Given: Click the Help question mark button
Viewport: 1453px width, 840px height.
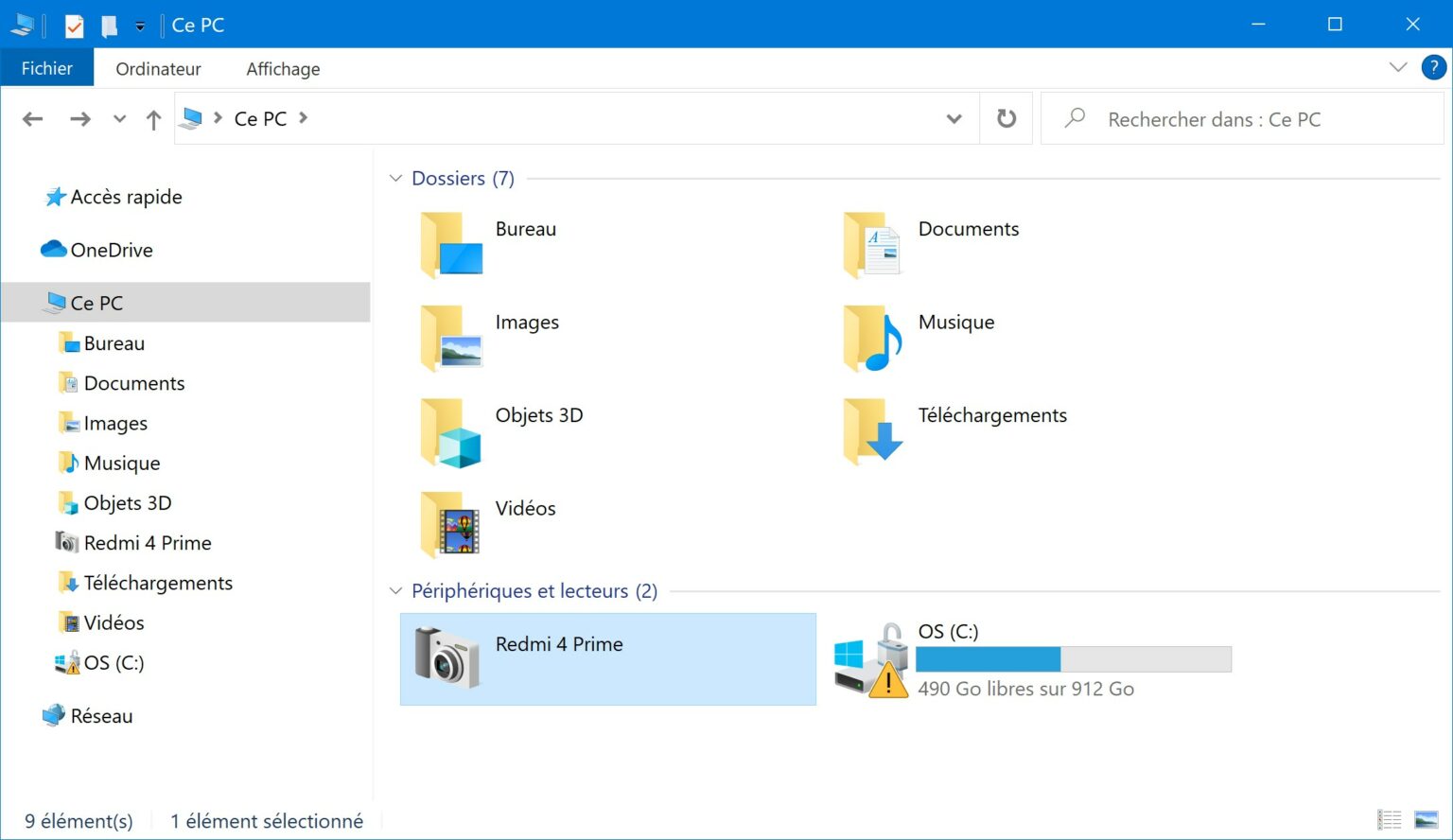Looking at the screenshot, I should tap(1434, 67).
